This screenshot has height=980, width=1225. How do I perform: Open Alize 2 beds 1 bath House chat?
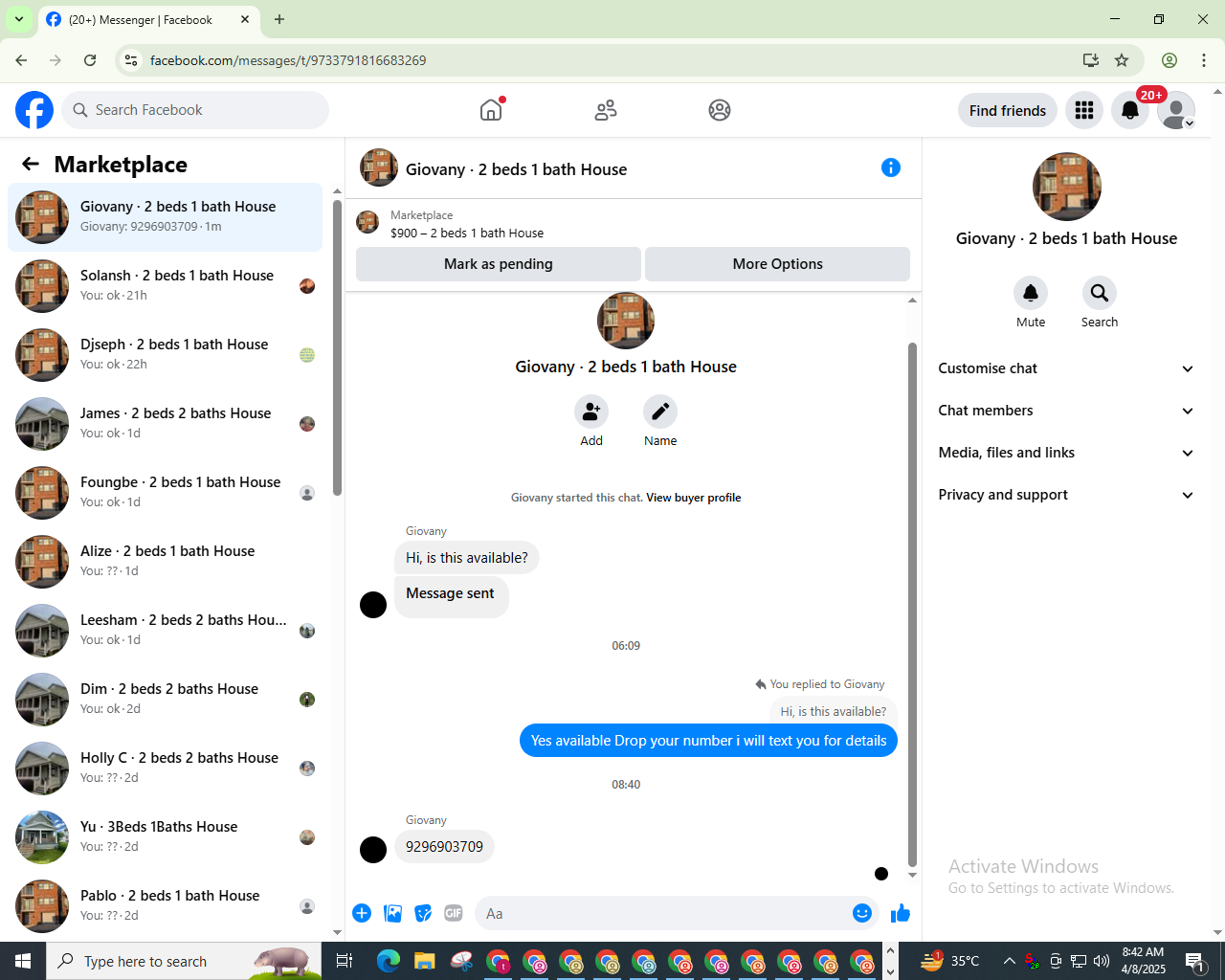165,562
